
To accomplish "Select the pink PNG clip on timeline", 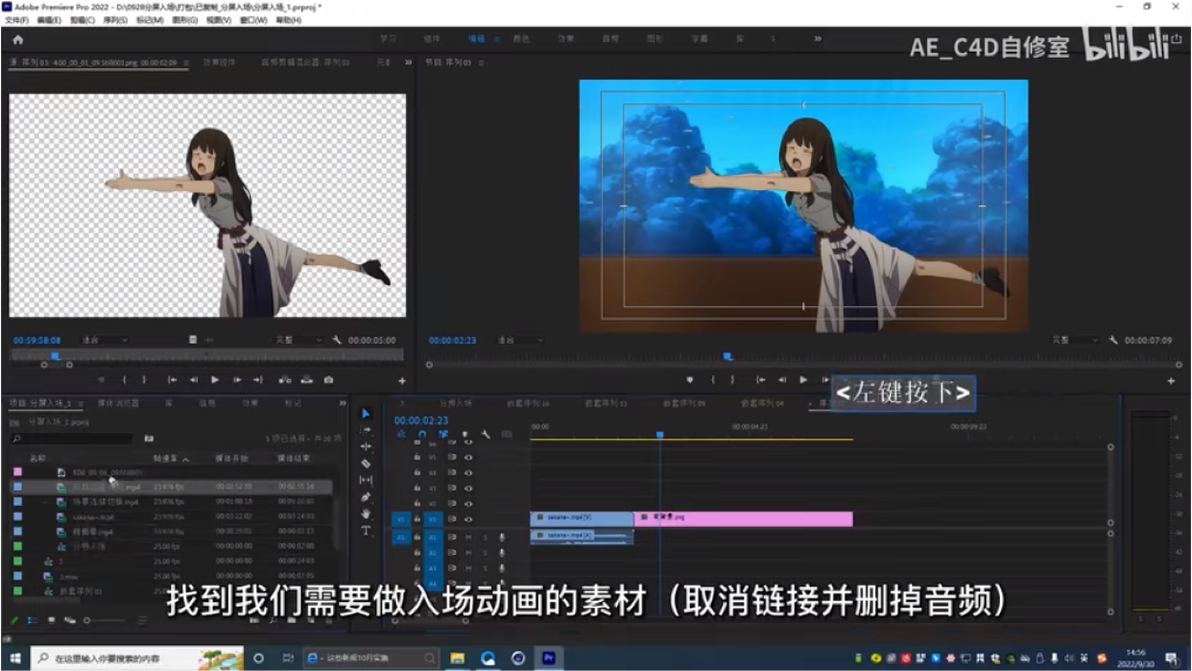I will 743,518.
